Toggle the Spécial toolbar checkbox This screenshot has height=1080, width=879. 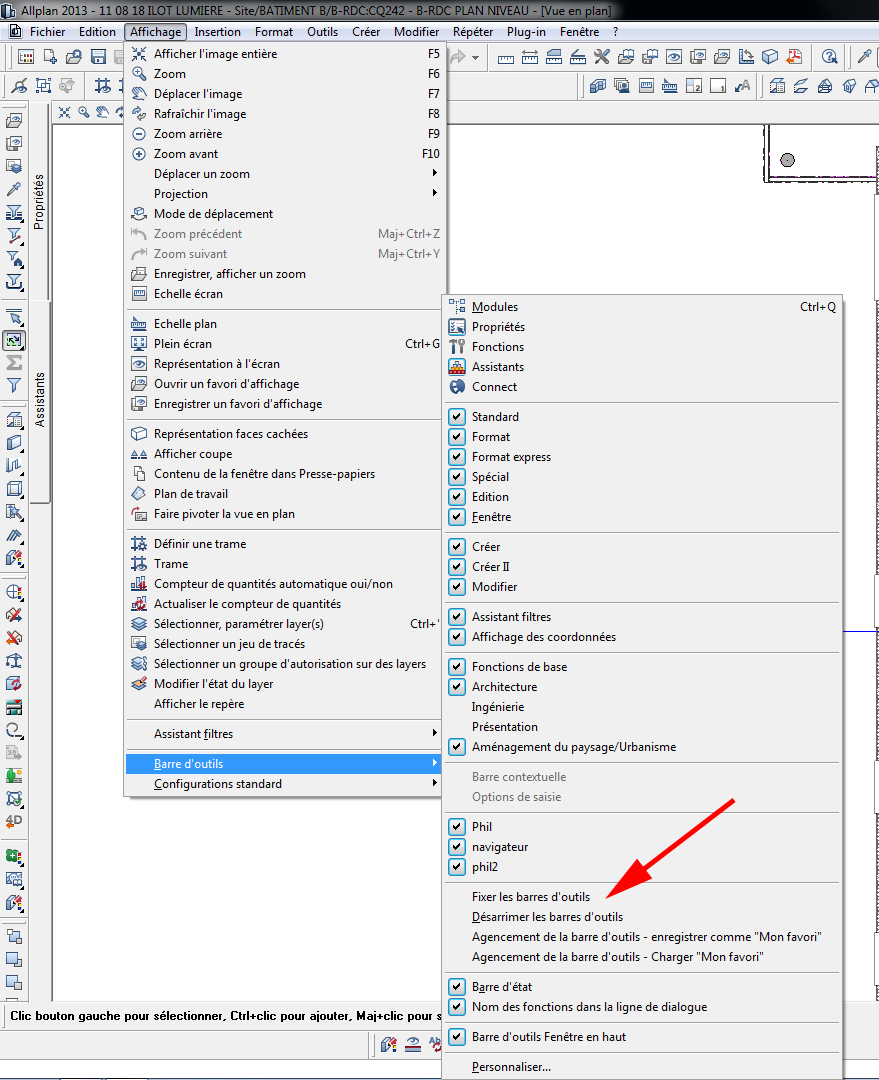457,477
